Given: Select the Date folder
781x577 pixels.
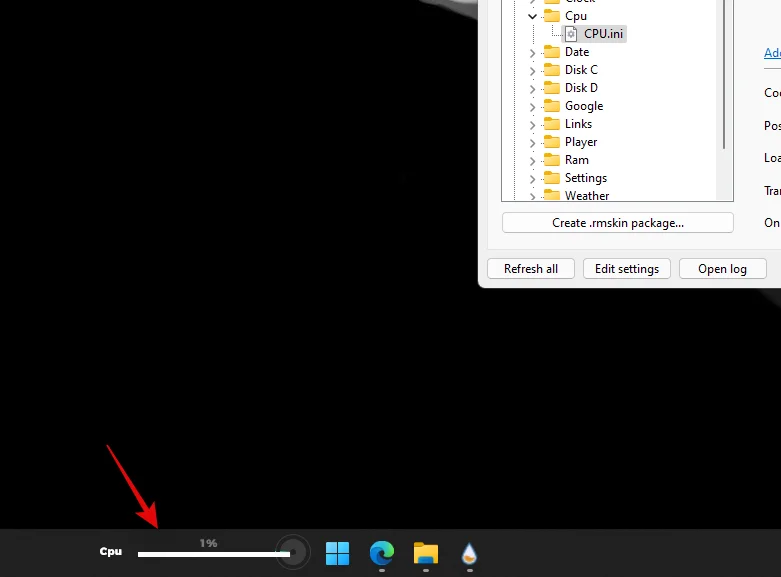Looking at the screenshot, I should point(566,52).
